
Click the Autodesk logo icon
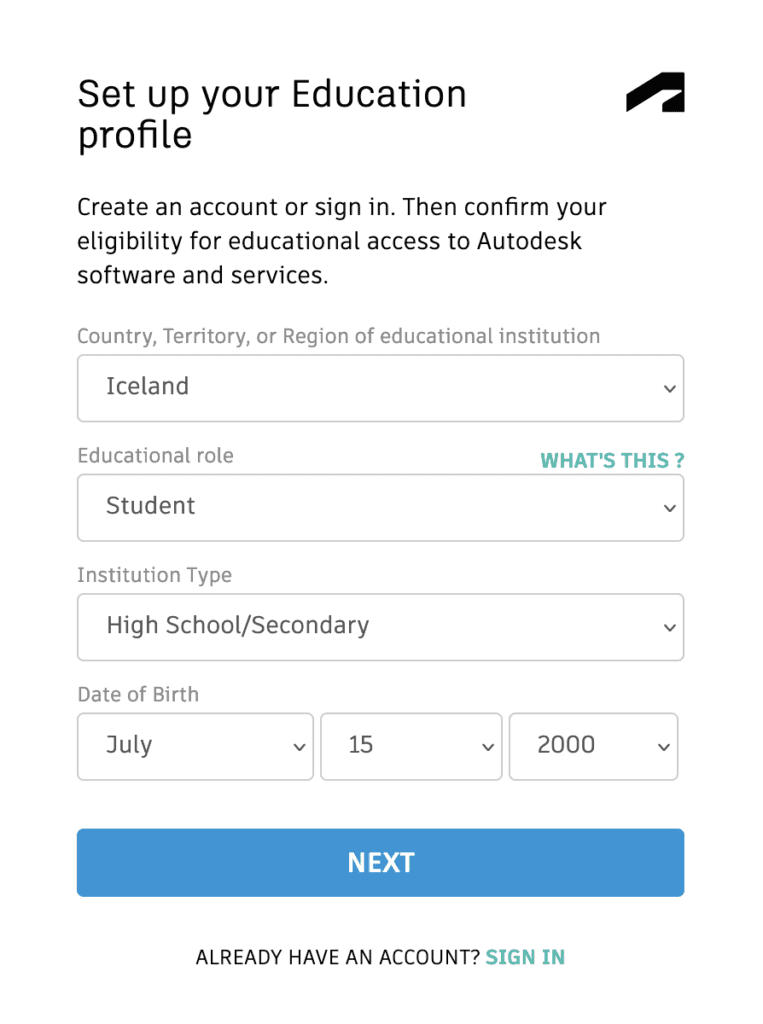655,92
